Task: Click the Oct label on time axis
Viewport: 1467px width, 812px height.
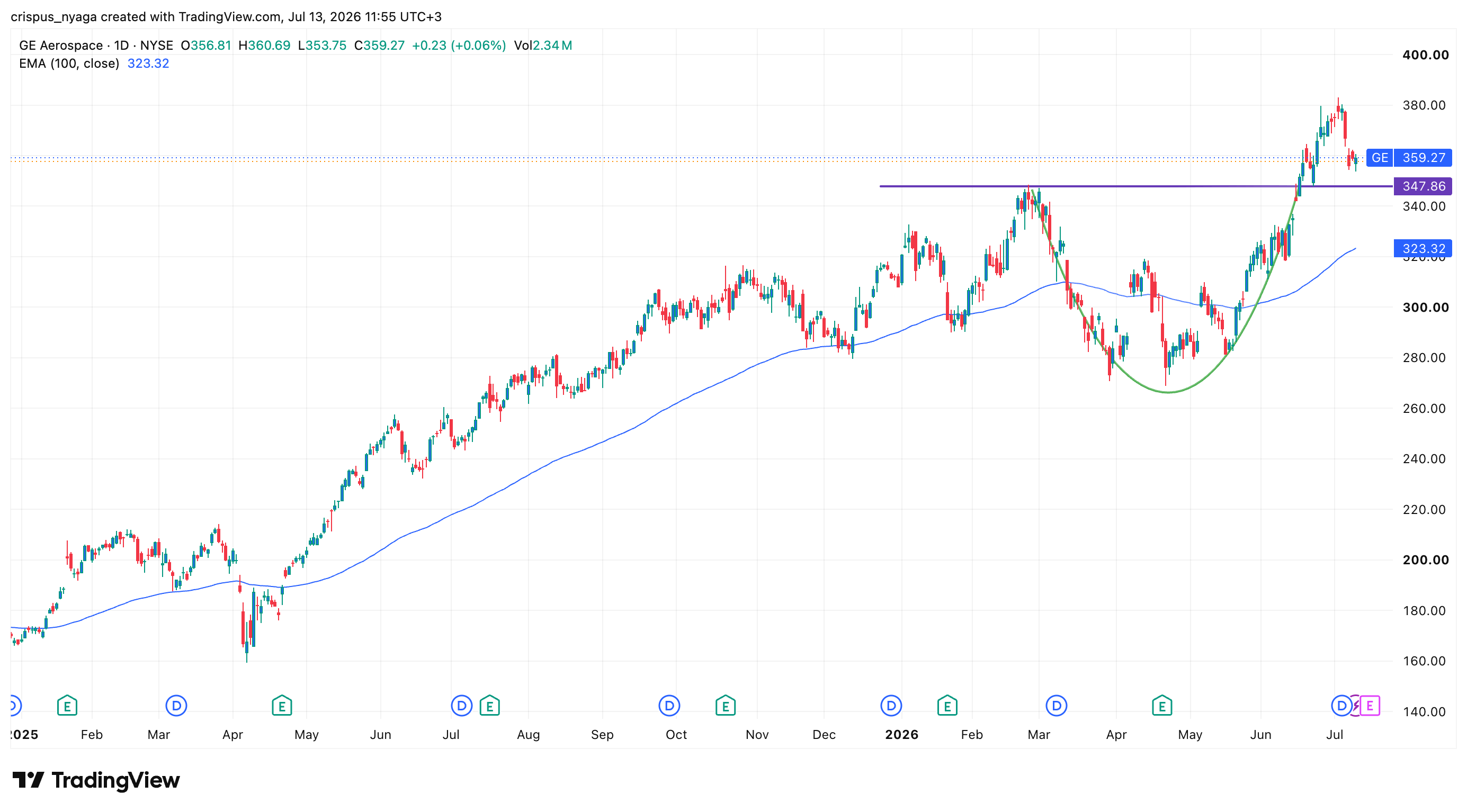Action: (x=676, y=735)
